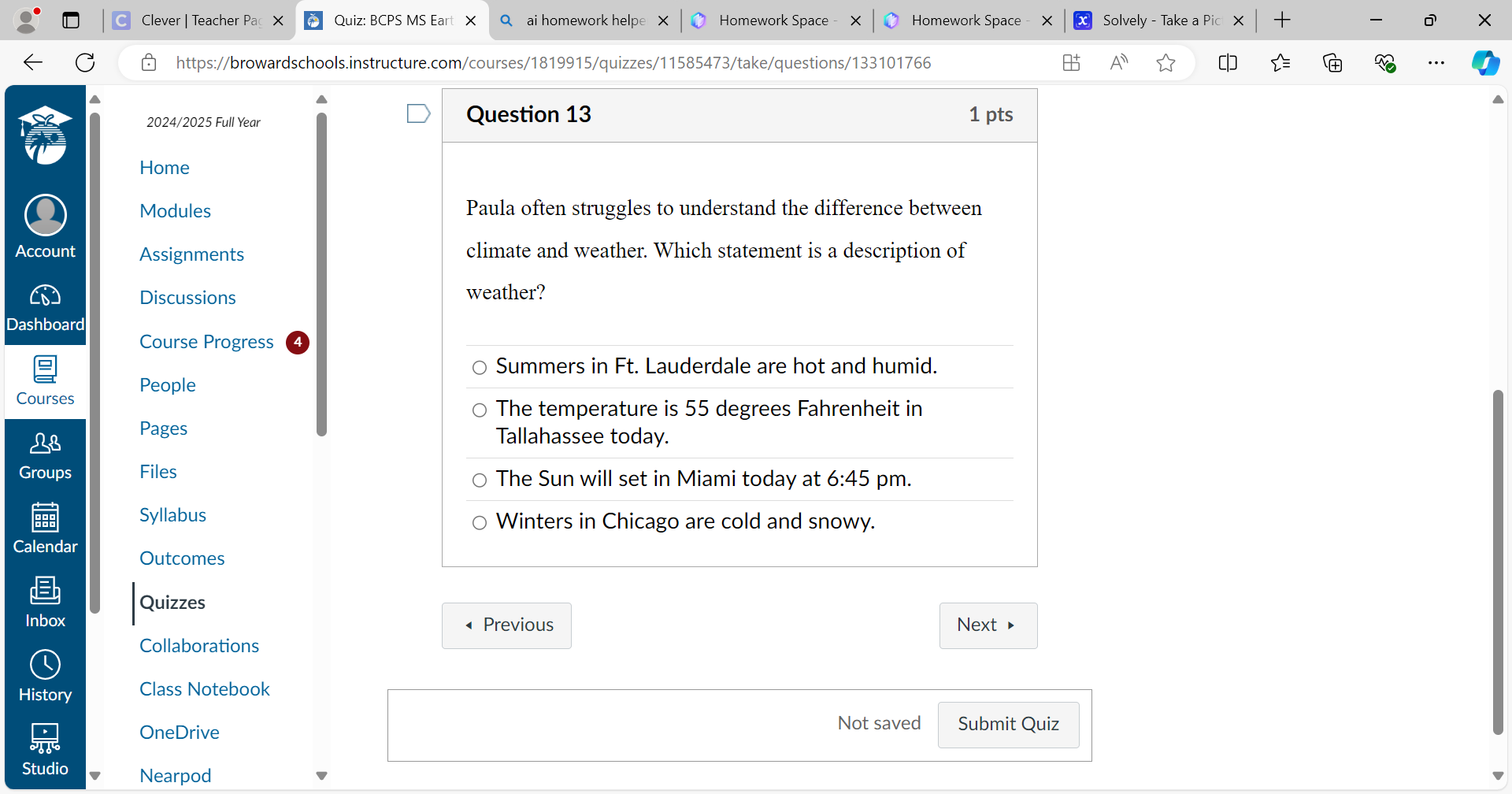Viewport: 1512px width, 794px height.
Task: Open Browser Essentials heart icon
Action: tap(1384, 63)
